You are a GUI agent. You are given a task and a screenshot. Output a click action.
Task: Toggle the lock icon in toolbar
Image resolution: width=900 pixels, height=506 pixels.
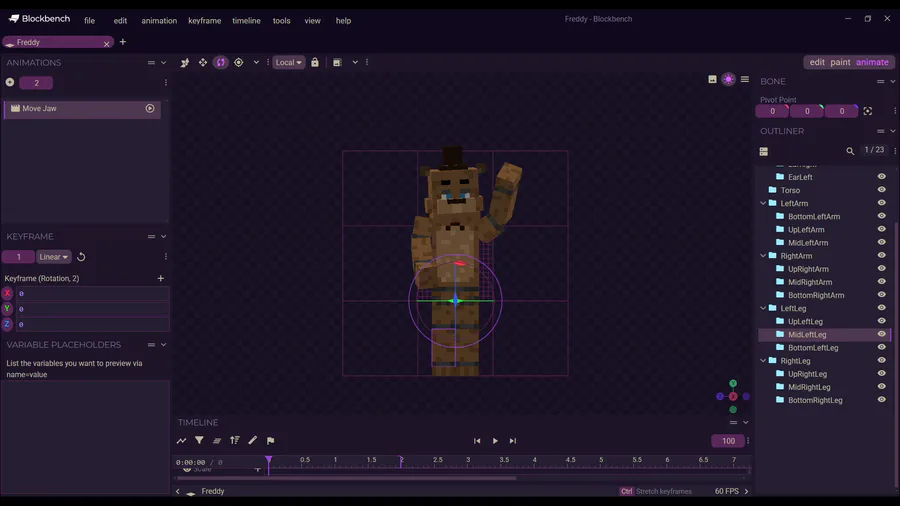[315, 63]
